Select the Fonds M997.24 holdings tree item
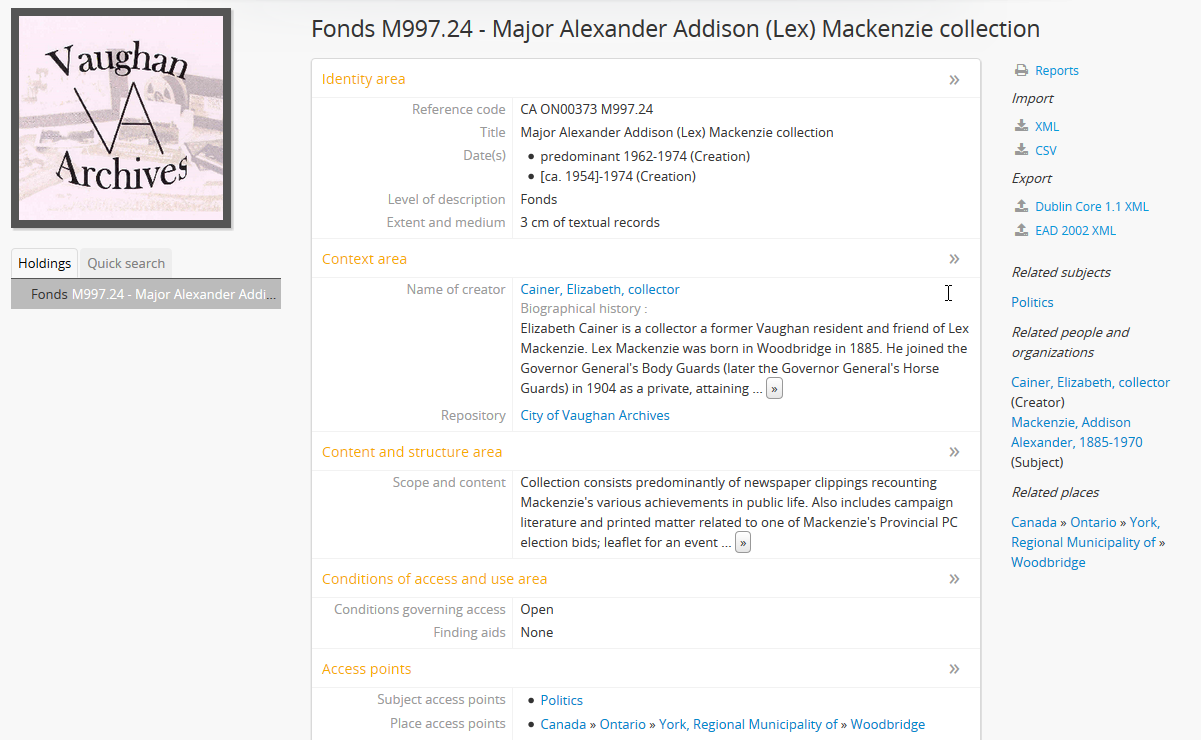 tap(146, 295)
